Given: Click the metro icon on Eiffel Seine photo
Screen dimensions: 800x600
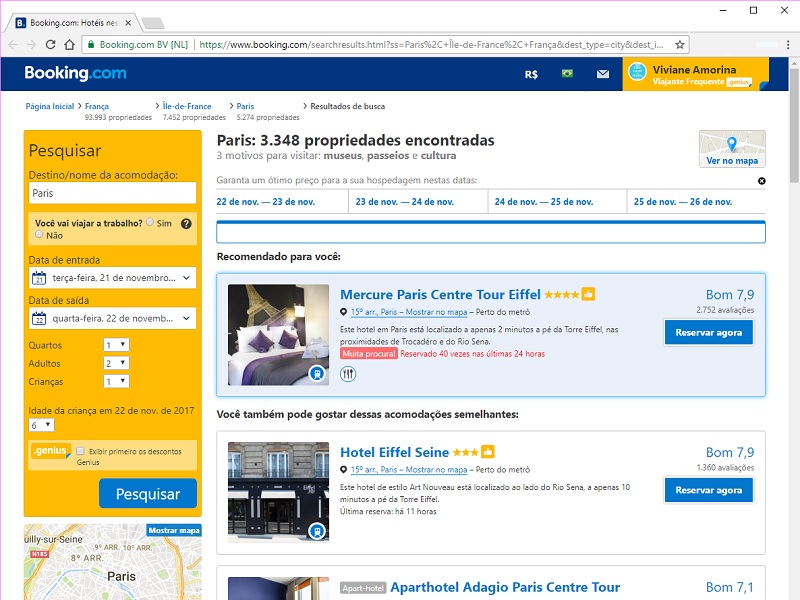Looking at the screenshot, I should (x=317, y=531).
